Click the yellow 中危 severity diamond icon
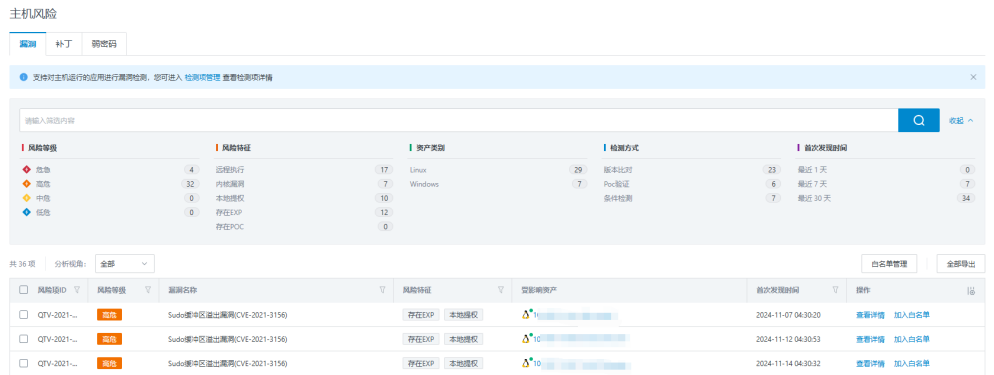This screenshot has width=994, height=375. click(27, 198)
